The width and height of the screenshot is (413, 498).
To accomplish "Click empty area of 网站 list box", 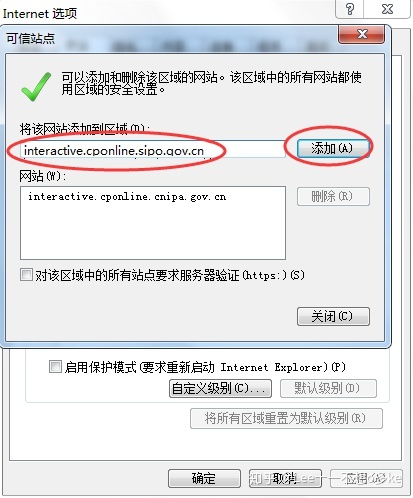I will [x=153, y=233].
